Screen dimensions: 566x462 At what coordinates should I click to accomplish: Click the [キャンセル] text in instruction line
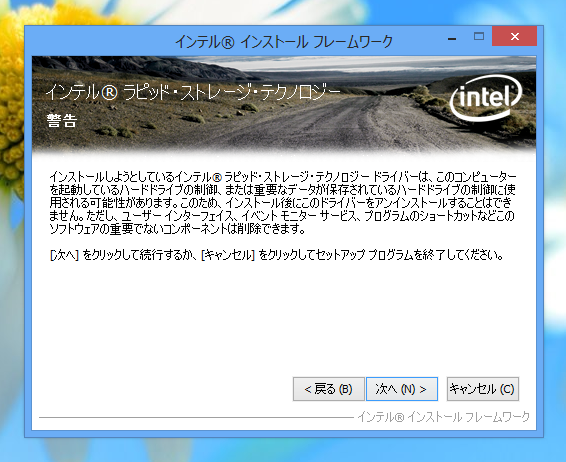coord(228,255)
